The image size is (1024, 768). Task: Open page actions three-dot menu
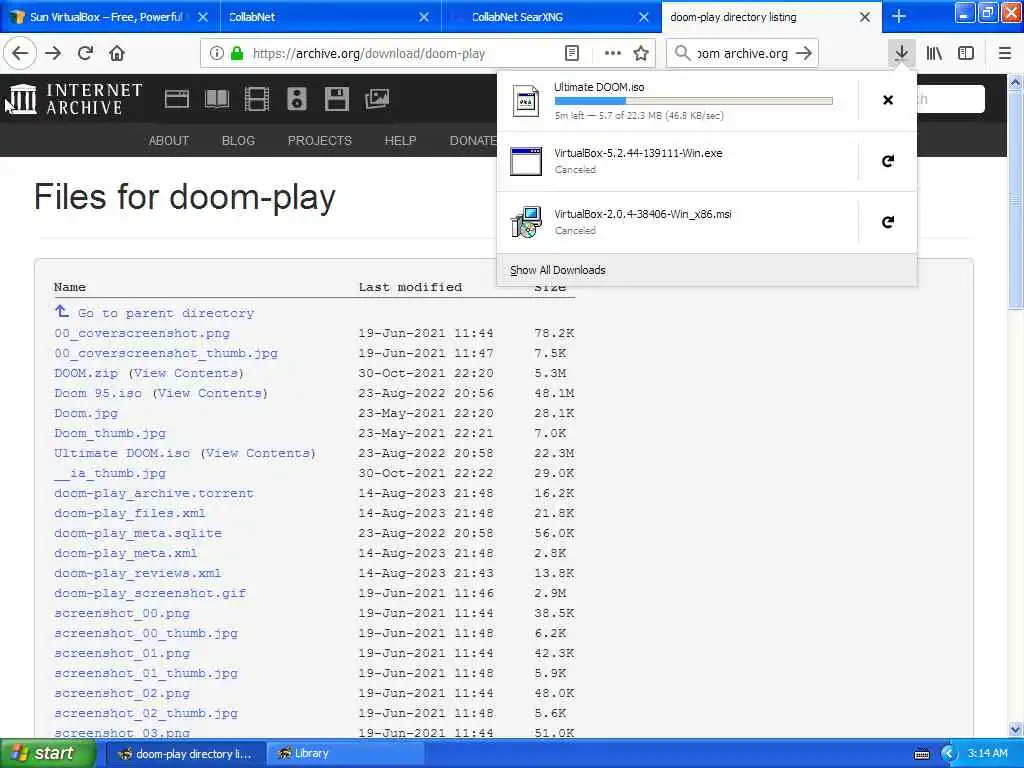(612, 54)
